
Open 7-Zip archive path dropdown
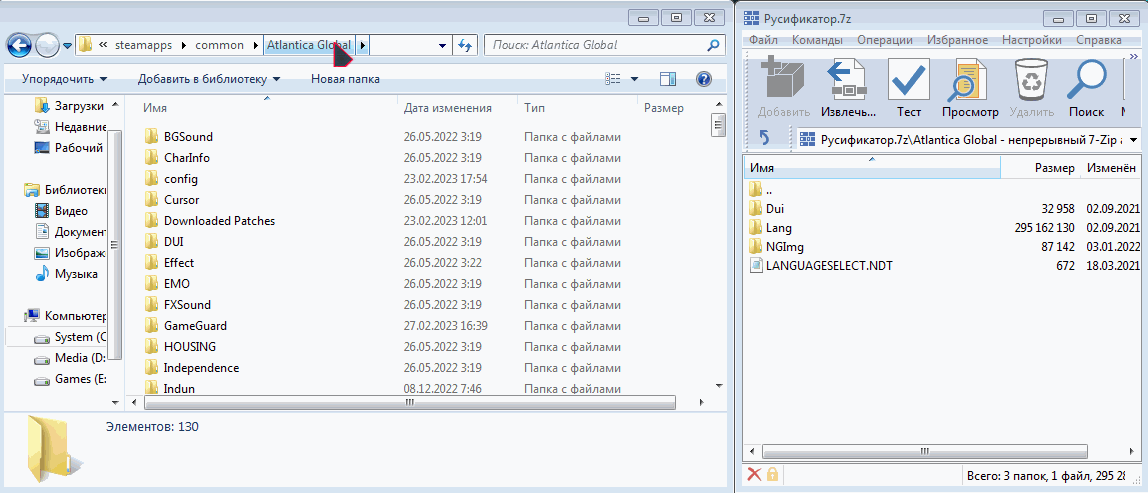1133,138
